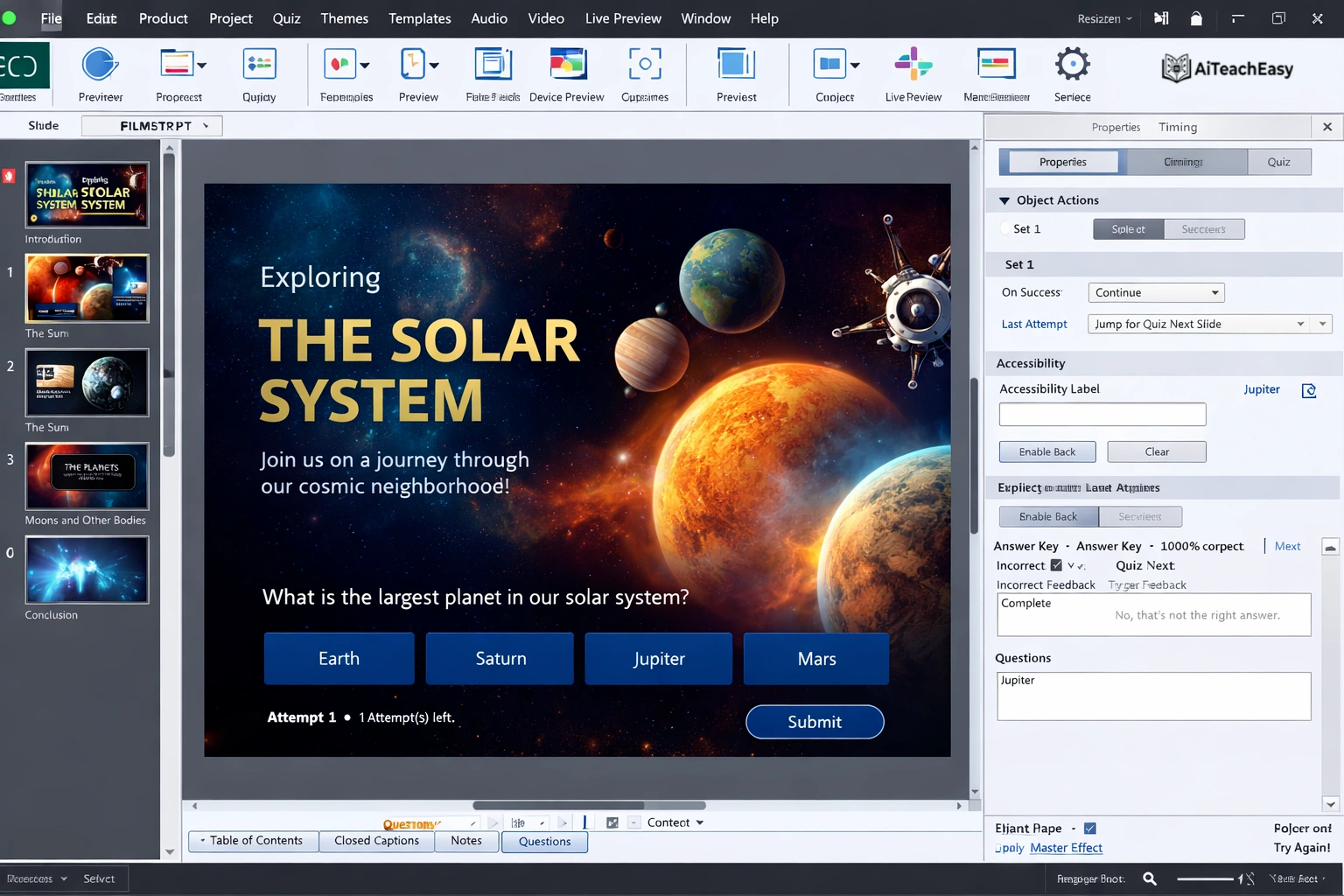Screen dimensions: 1344x896
Task: Collapse the Object Actions section
Action: pyautogui.click(x=1004, y=199)
